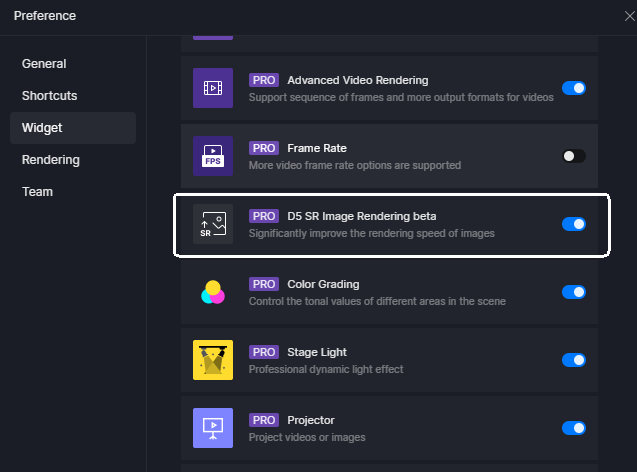
Task: Click the Frame Rate title text
Action: 317,148
